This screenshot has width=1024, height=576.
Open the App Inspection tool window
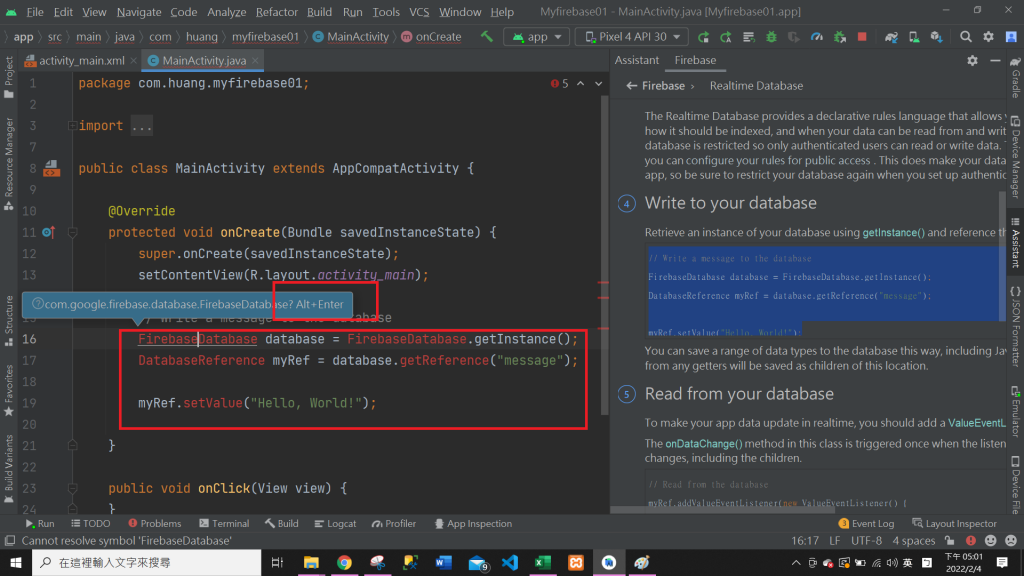coord(473,524)
